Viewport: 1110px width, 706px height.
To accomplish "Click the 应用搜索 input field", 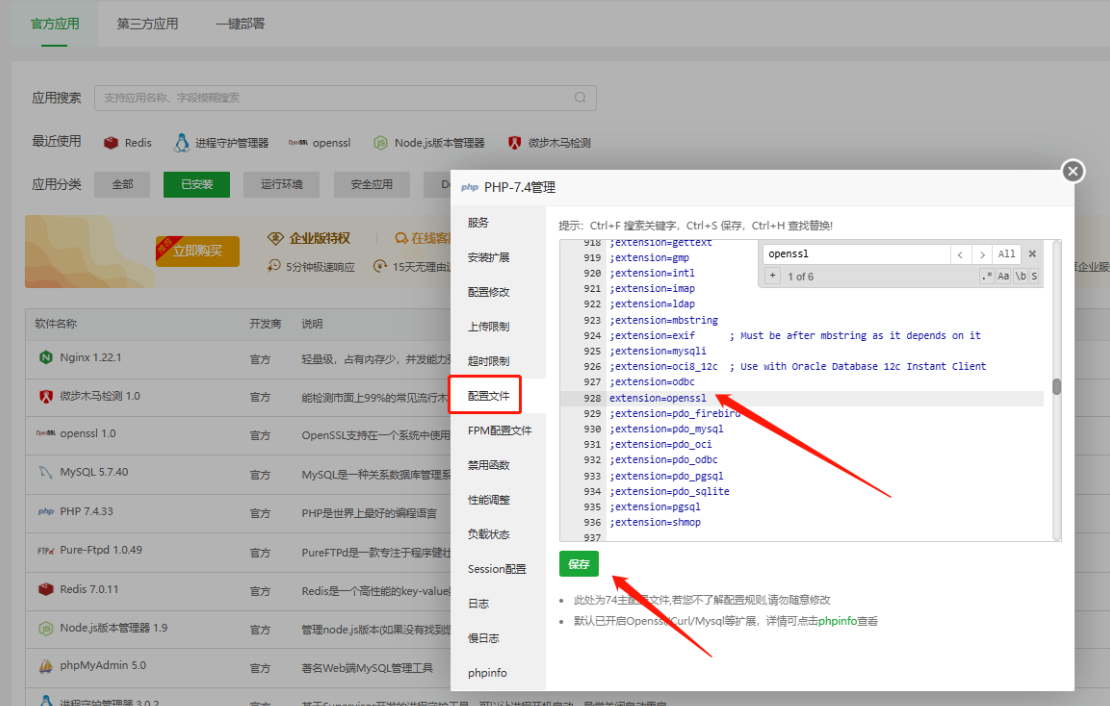I will click(345, 98).
